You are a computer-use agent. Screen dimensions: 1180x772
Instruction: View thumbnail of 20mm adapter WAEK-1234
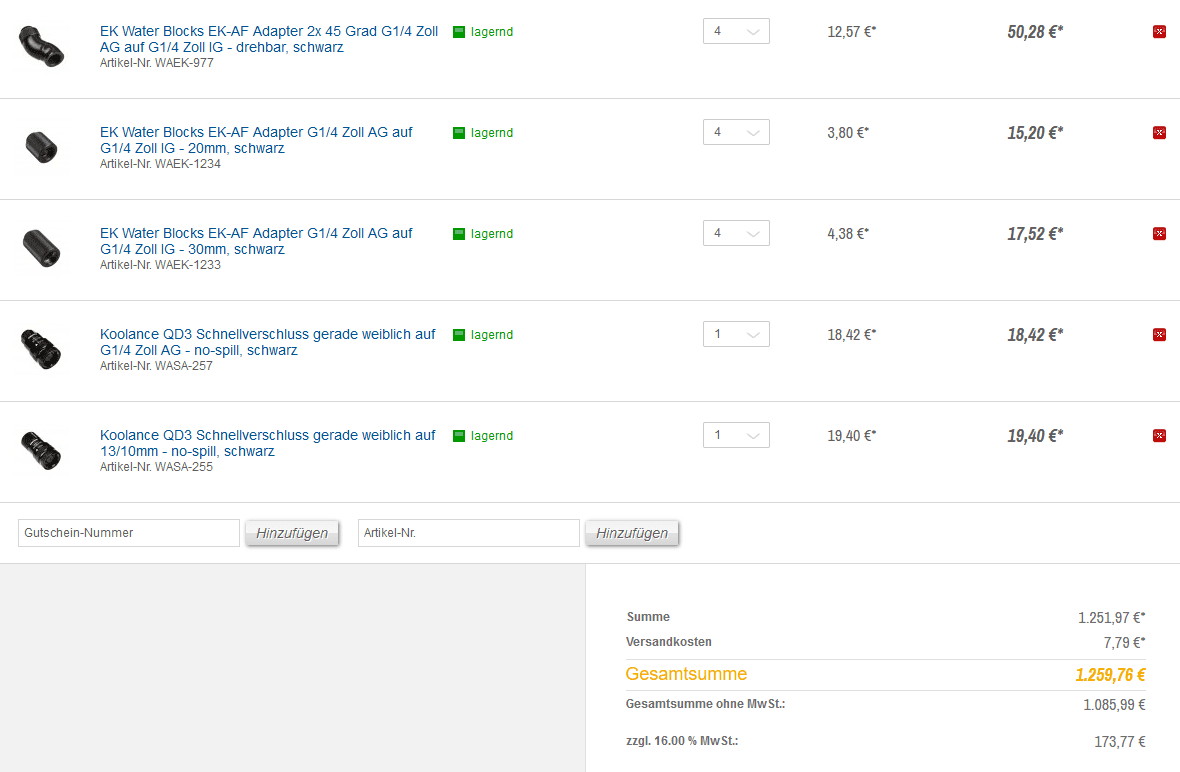click(41, 146)
